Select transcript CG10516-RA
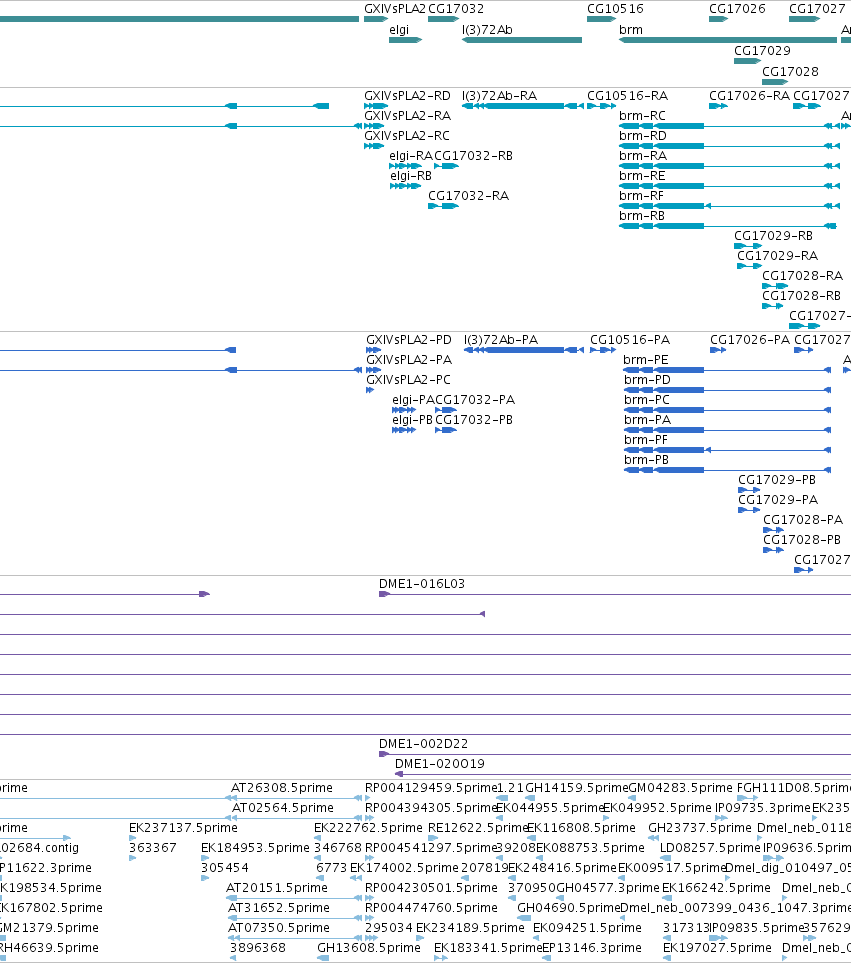851x963 pixels. [x=628, y=96]
